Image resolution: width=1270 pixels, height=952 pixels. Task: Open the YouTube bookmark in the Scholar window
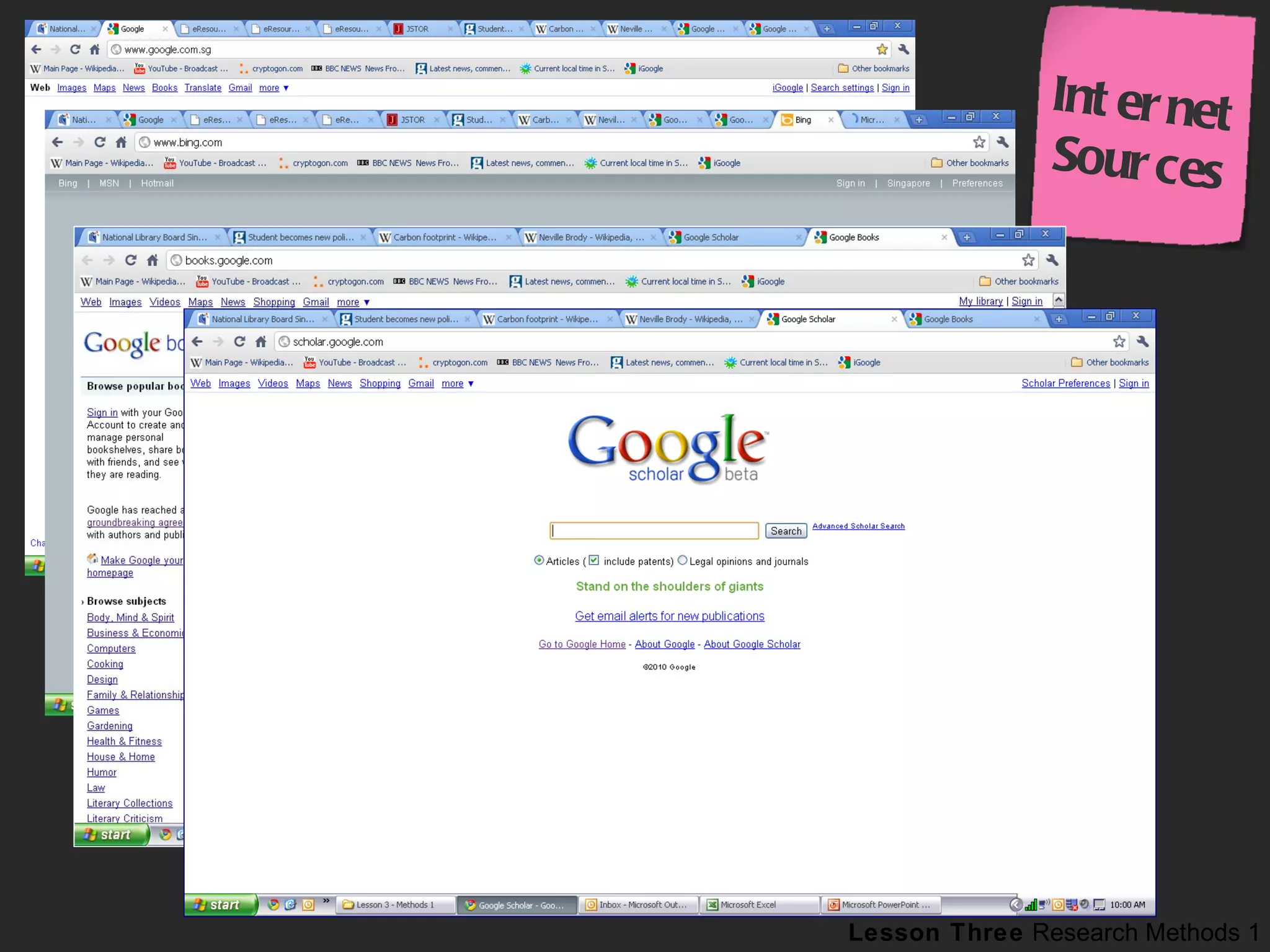(355, 363)
